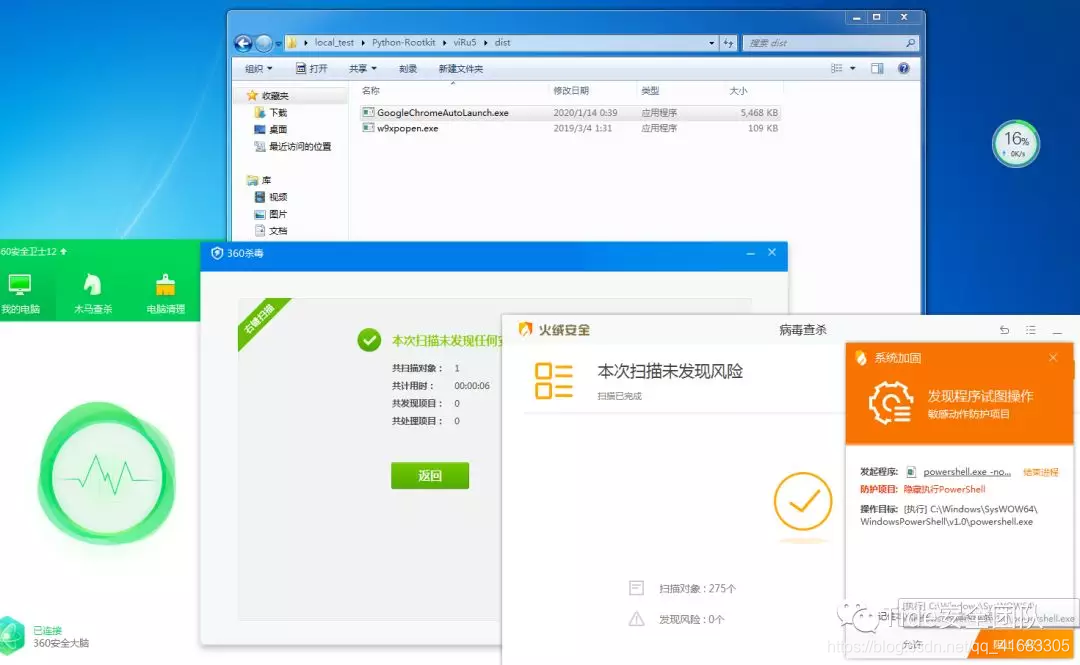Expand the arrow after Python-Rootkit breadcrumb
The height and width of the screenshot is (665, 1080).
(444, 43)
